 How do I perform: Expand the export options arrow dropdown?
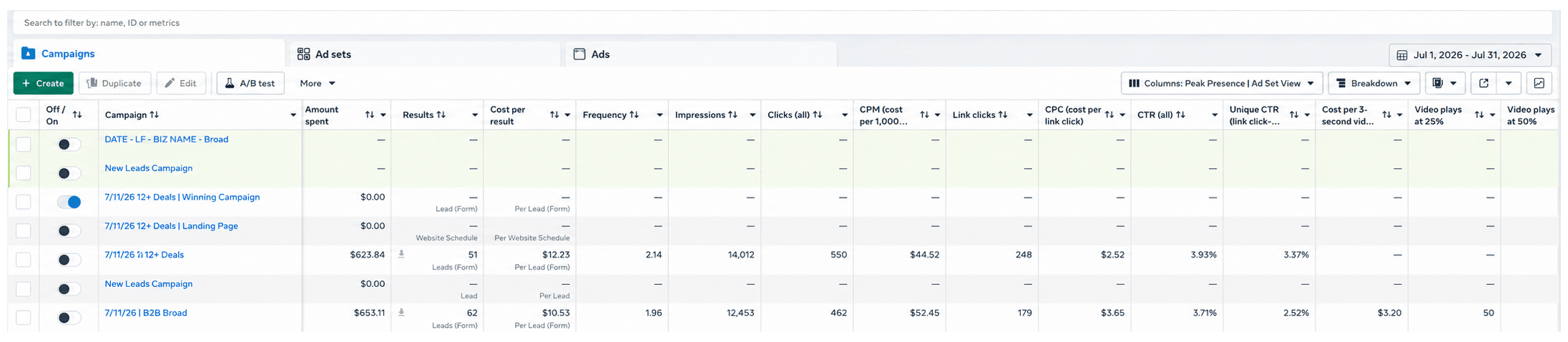[1509, 84]
